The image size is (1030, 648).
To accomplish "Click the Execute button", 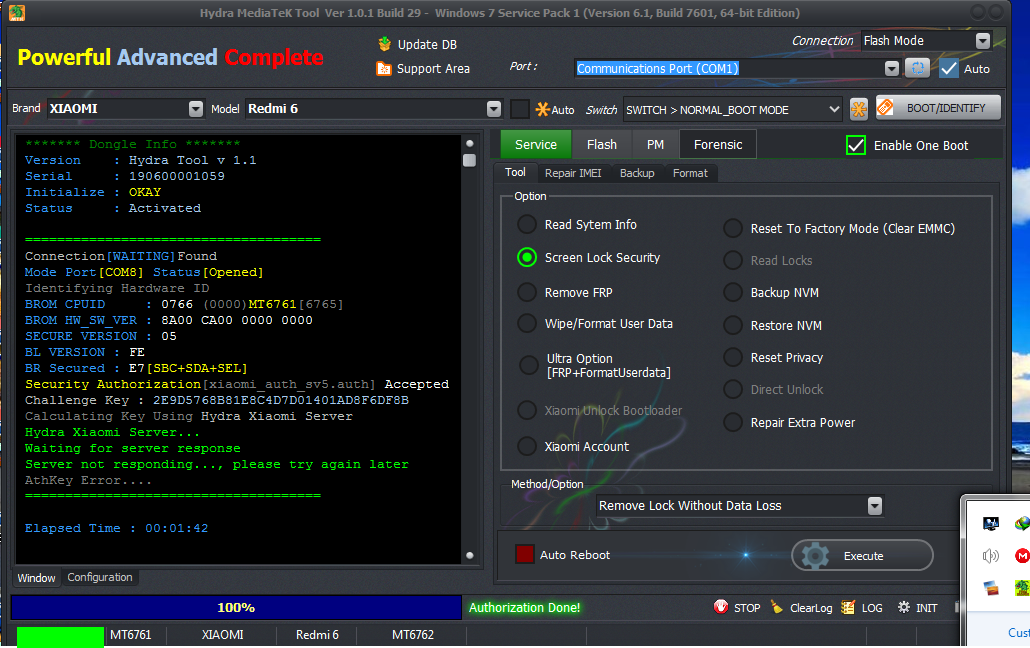I will (862, 555).
